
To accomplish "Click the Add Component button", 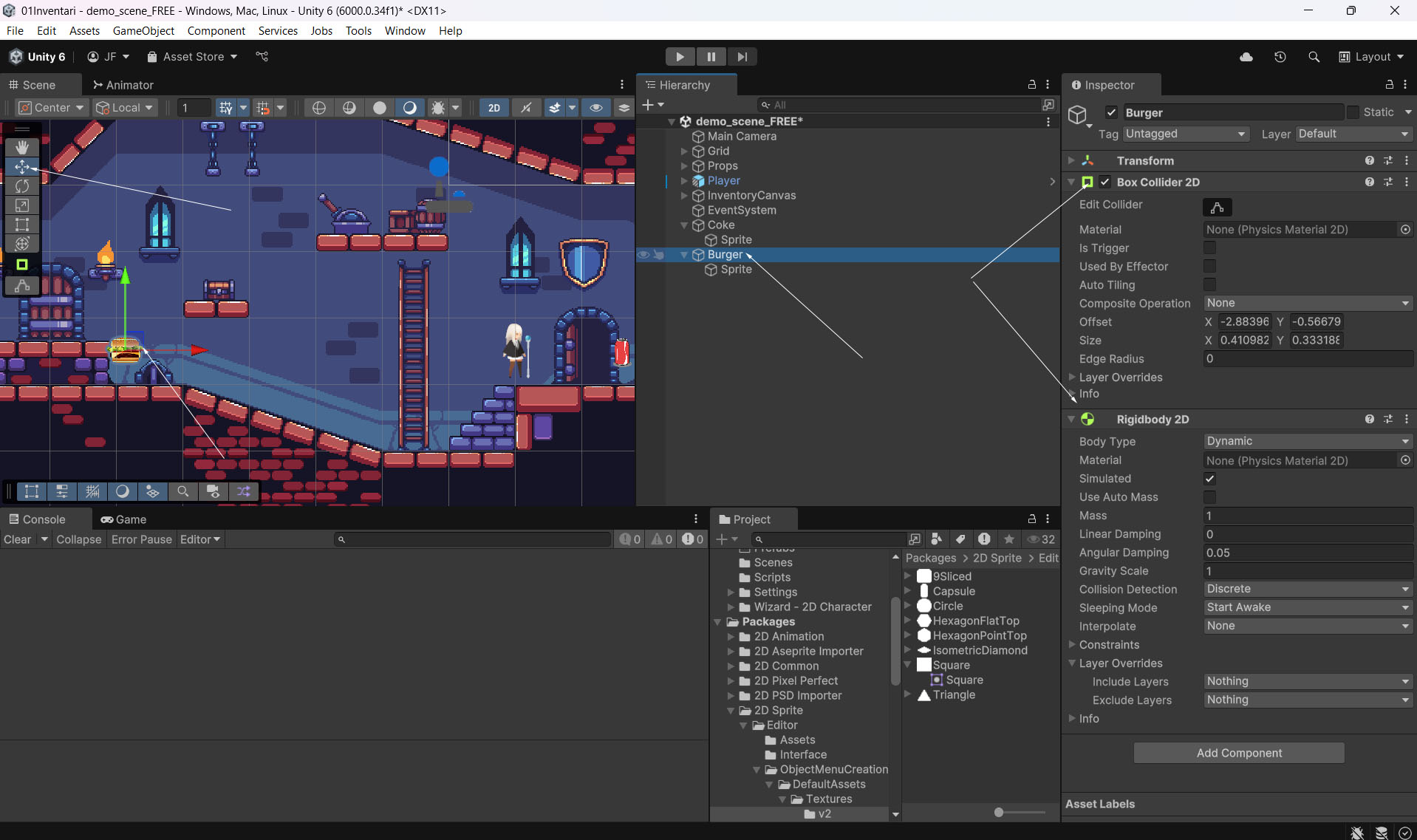I will 1238,753.
